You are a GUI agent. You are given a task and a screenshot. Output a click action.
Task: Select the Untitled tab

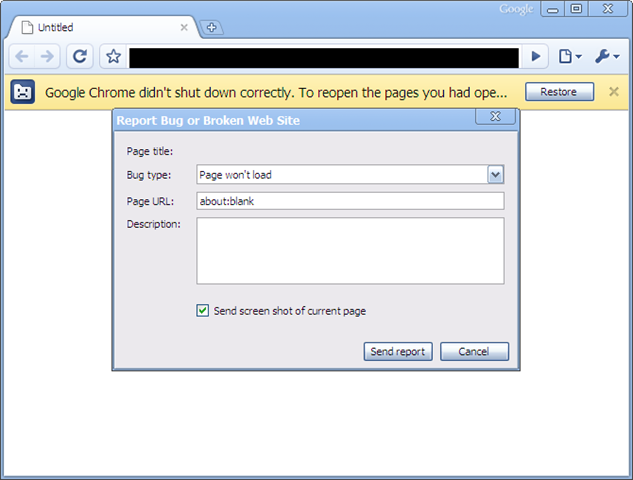pyautogui.click(x=105, y=27)
